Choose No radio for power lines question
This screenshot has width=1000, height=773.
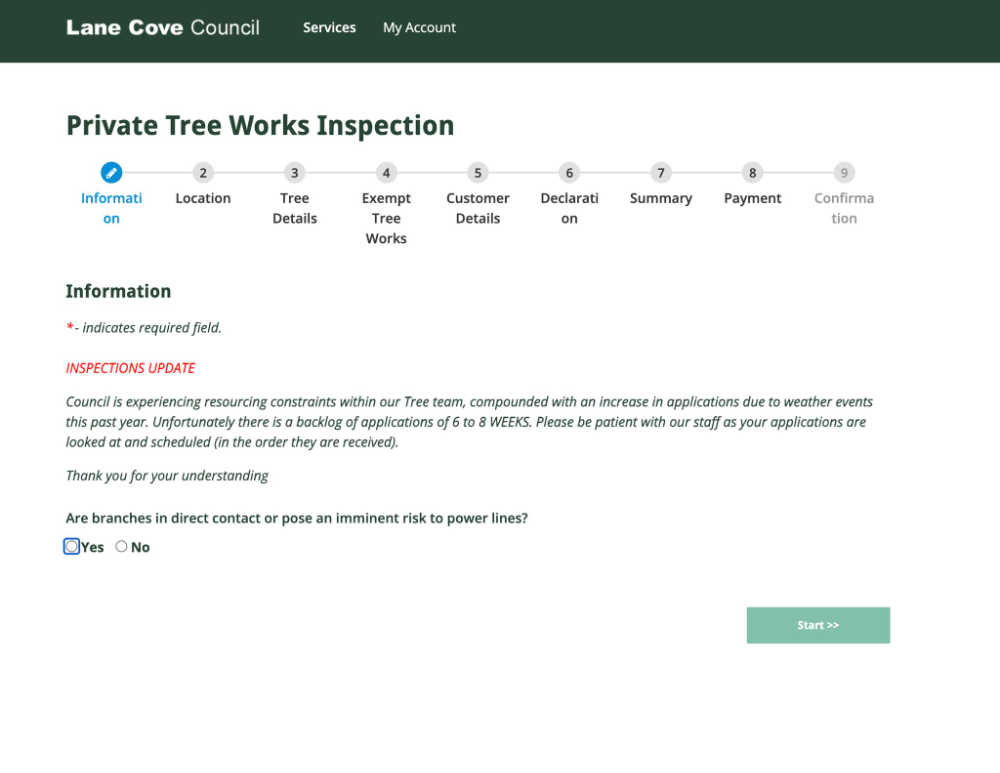coord(122,547)
